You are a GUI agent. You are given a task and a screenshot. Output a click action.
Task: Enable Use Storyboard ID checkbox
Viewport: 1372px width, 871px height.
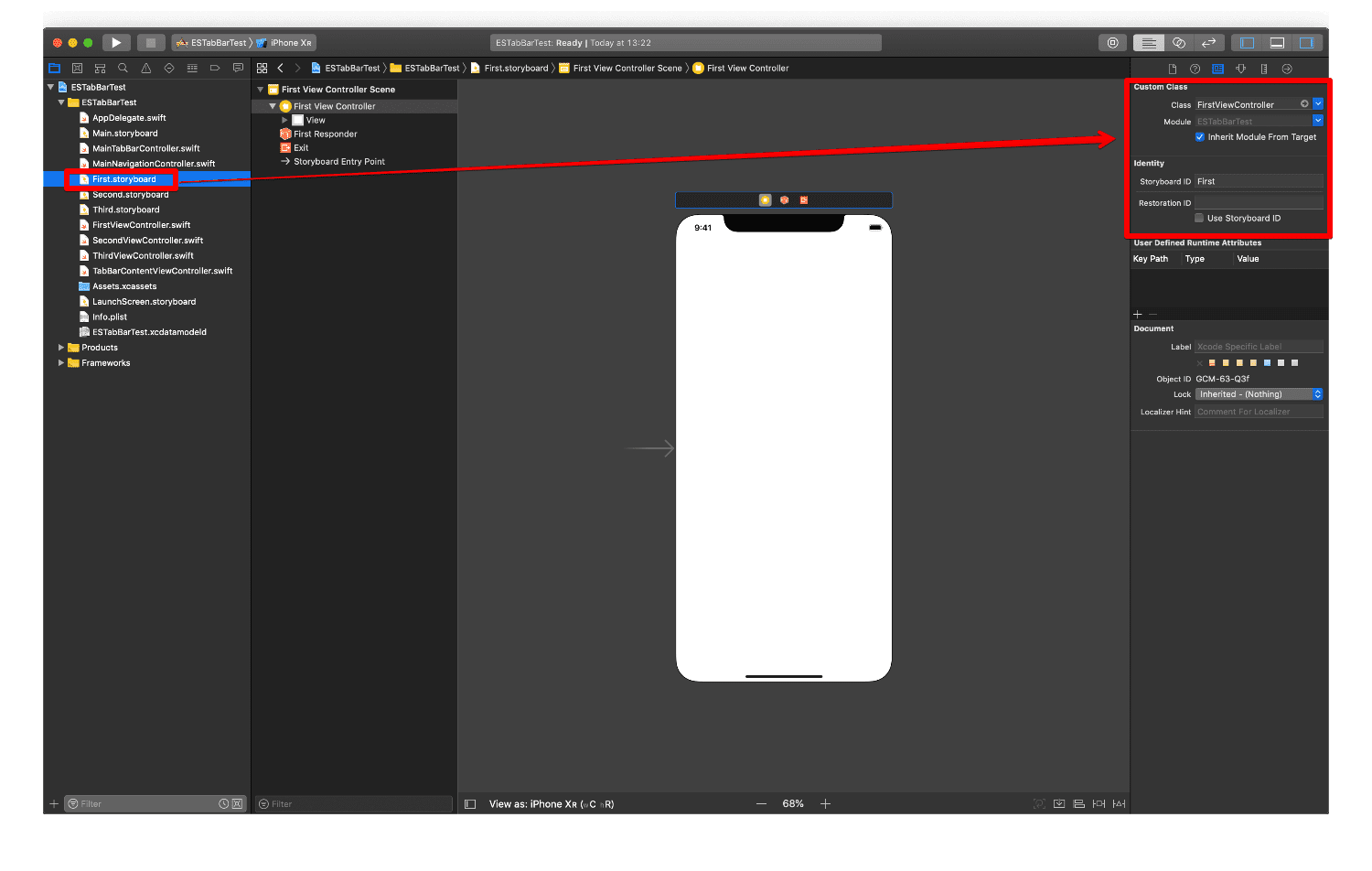tap(1199, 219)
